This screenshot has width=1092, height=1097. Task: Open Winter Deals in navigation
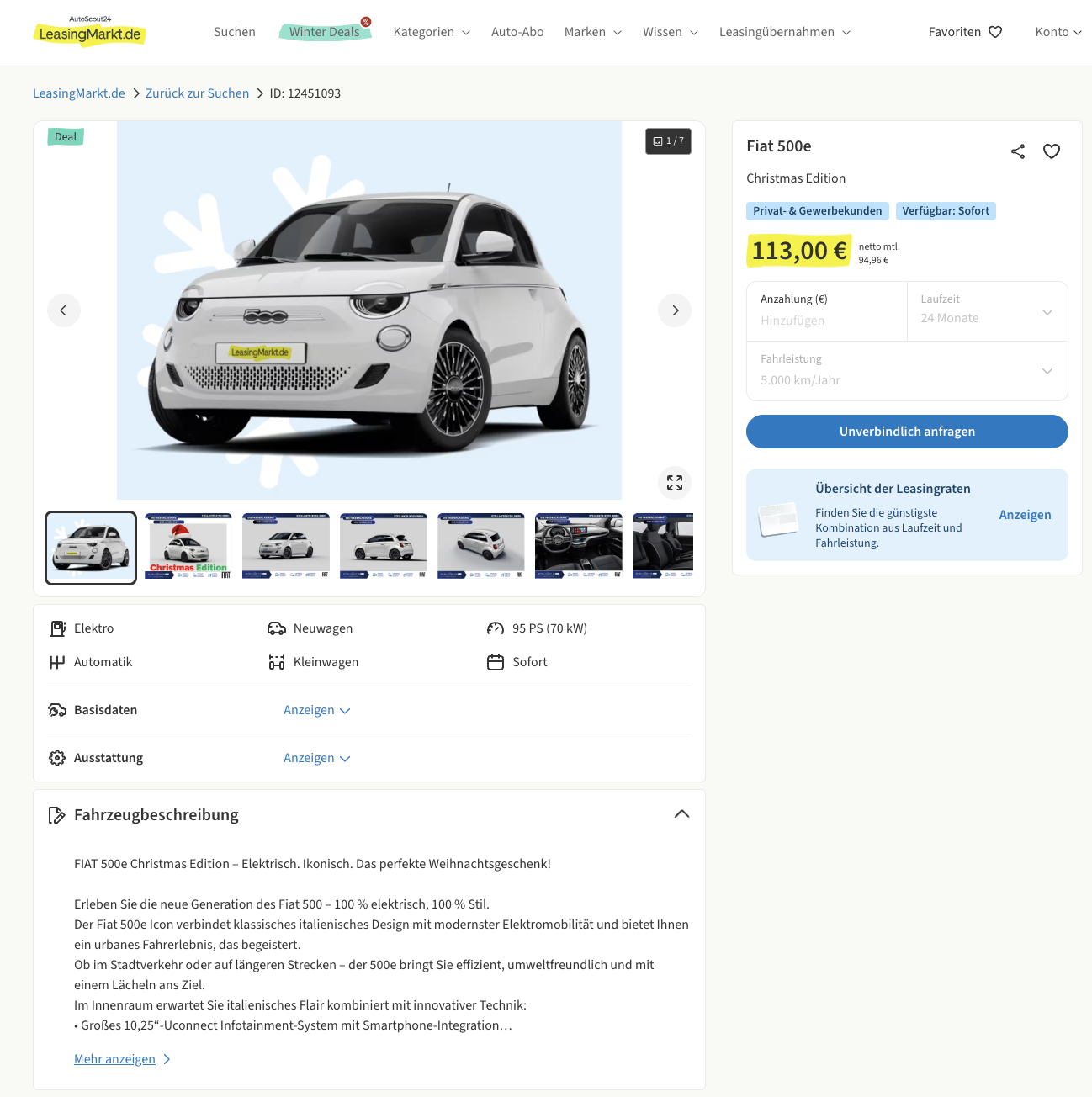(325, 32)
